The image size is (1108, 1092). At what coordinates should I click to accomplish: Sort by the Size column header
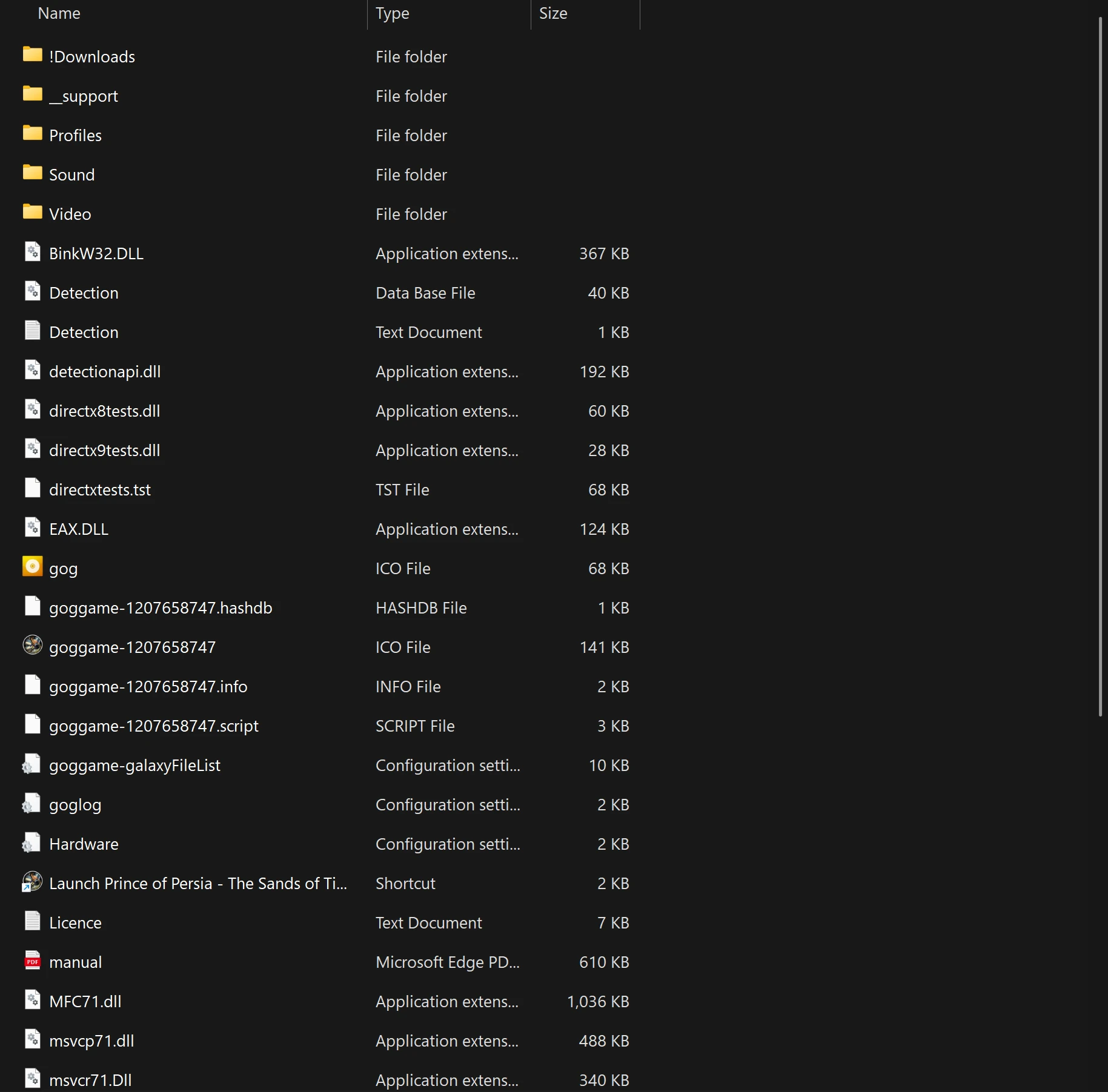pos(553,13)
